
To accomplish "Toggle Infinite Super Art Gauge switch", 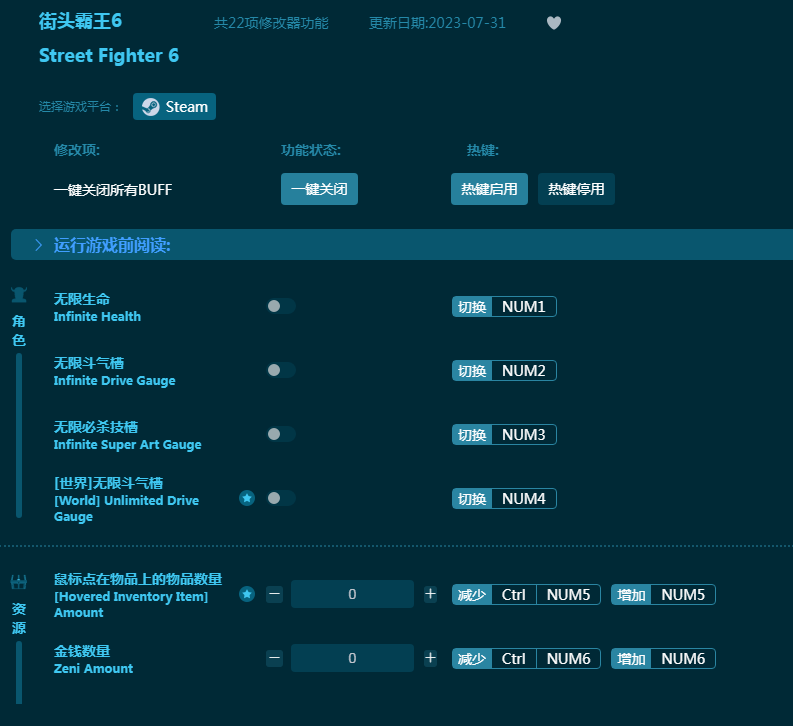I will [281, 434].
